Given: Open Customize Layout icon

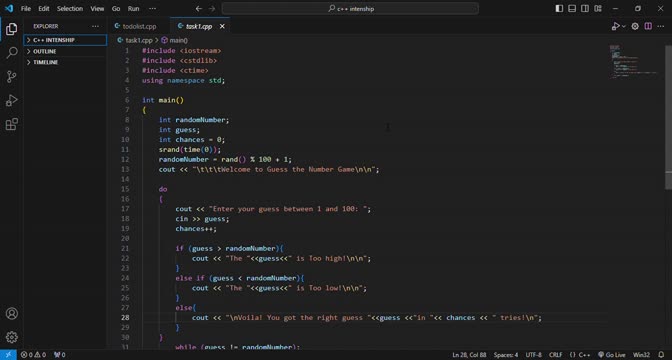Looking at the screenshot, I should point(598,9).
